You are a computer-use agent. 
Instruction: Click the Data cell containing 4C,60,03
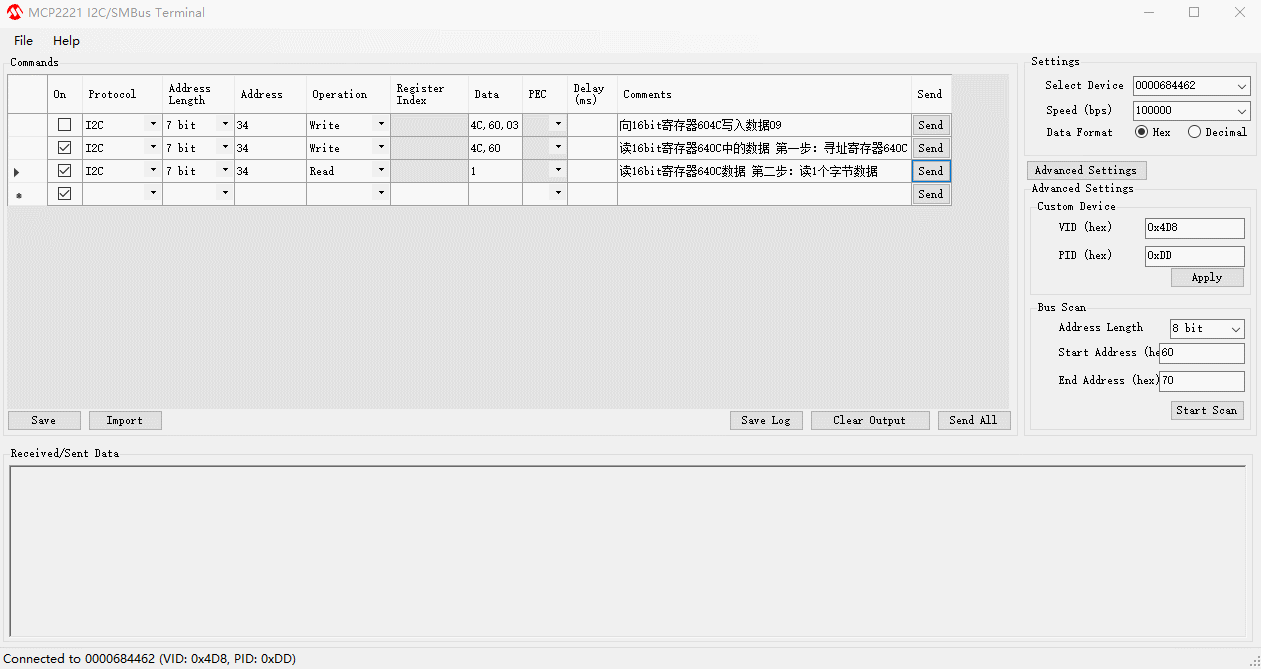click(495, 125)
